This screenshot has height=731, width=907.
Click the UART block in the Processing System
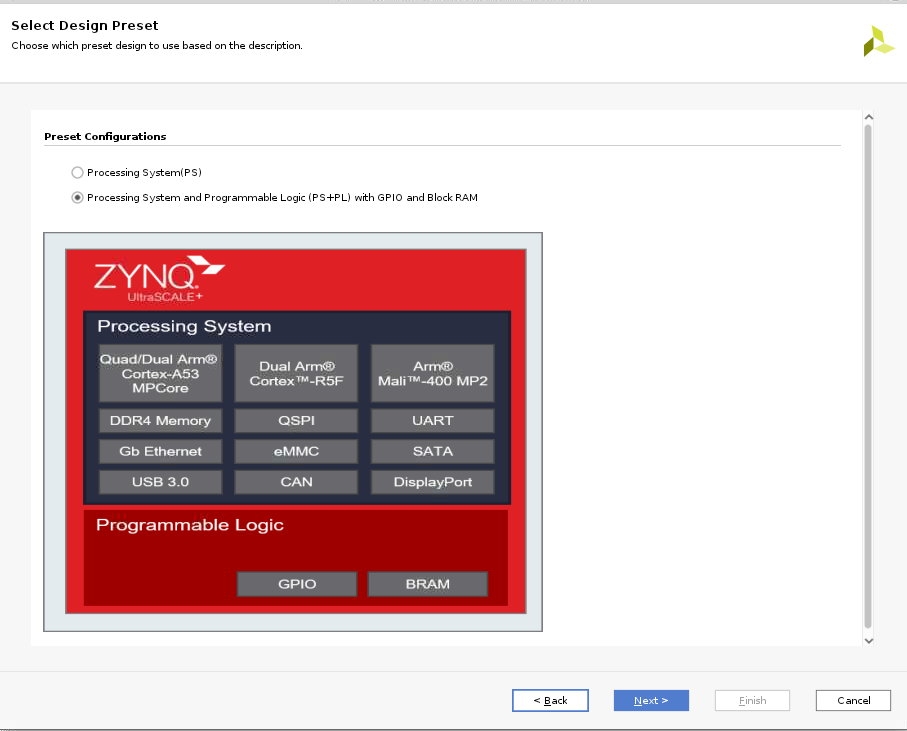point(432,420)
